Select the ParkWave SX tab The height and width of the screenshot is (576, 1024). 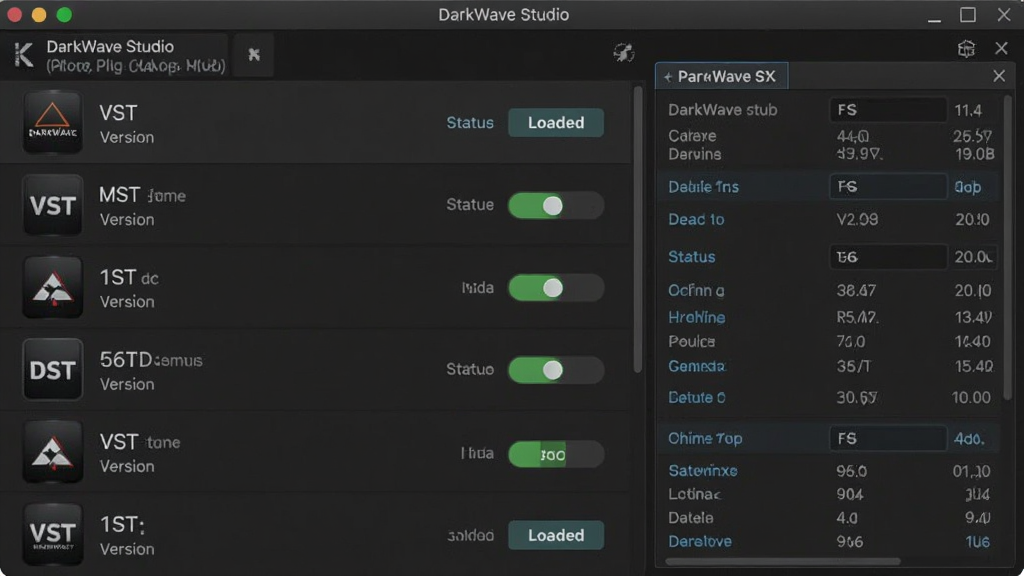point(722,76)
